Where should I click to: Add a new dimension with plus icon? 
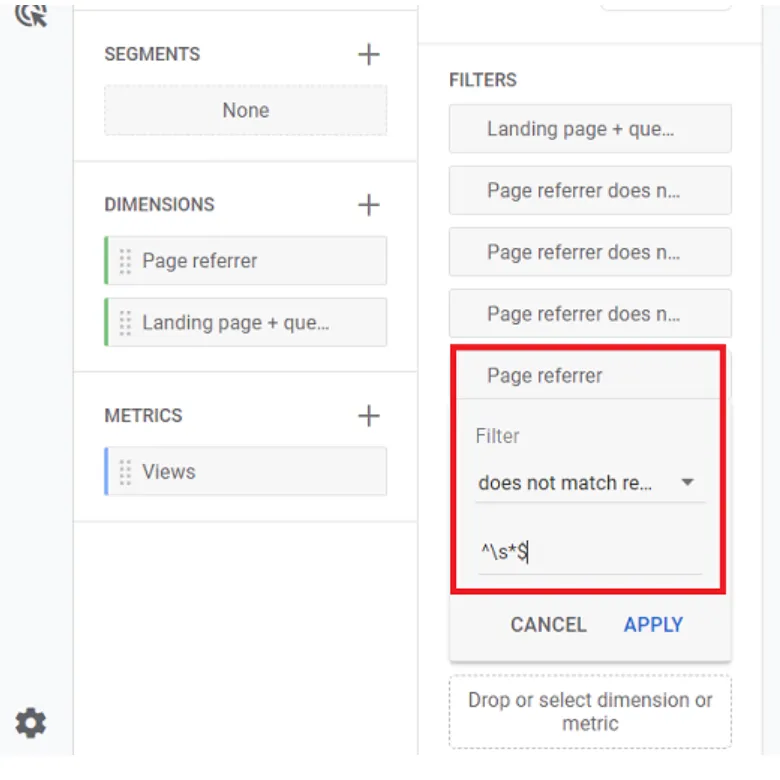[369, 205]
